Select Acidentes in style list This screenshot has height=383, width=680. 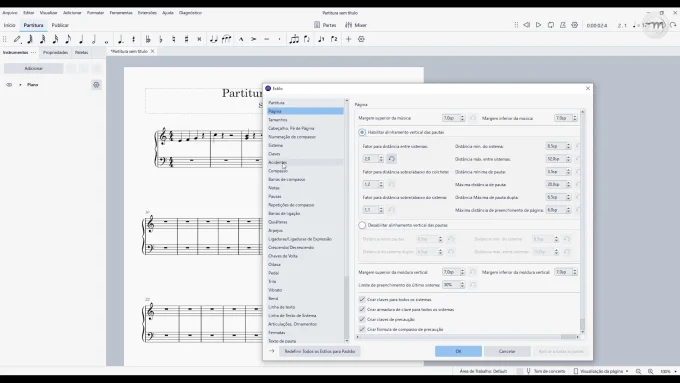pos(305,162)
